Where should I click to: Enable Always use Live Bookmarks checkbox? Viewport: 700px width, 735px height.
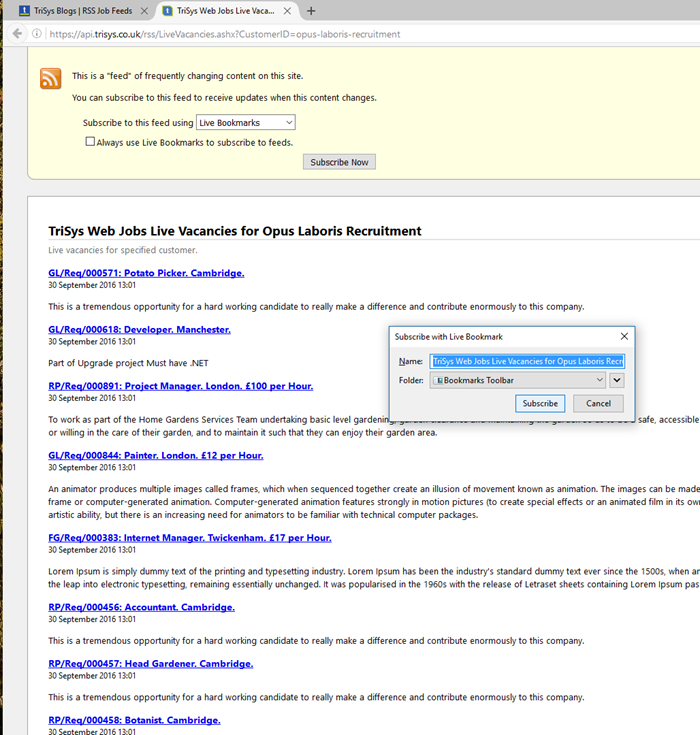(90, 141)
